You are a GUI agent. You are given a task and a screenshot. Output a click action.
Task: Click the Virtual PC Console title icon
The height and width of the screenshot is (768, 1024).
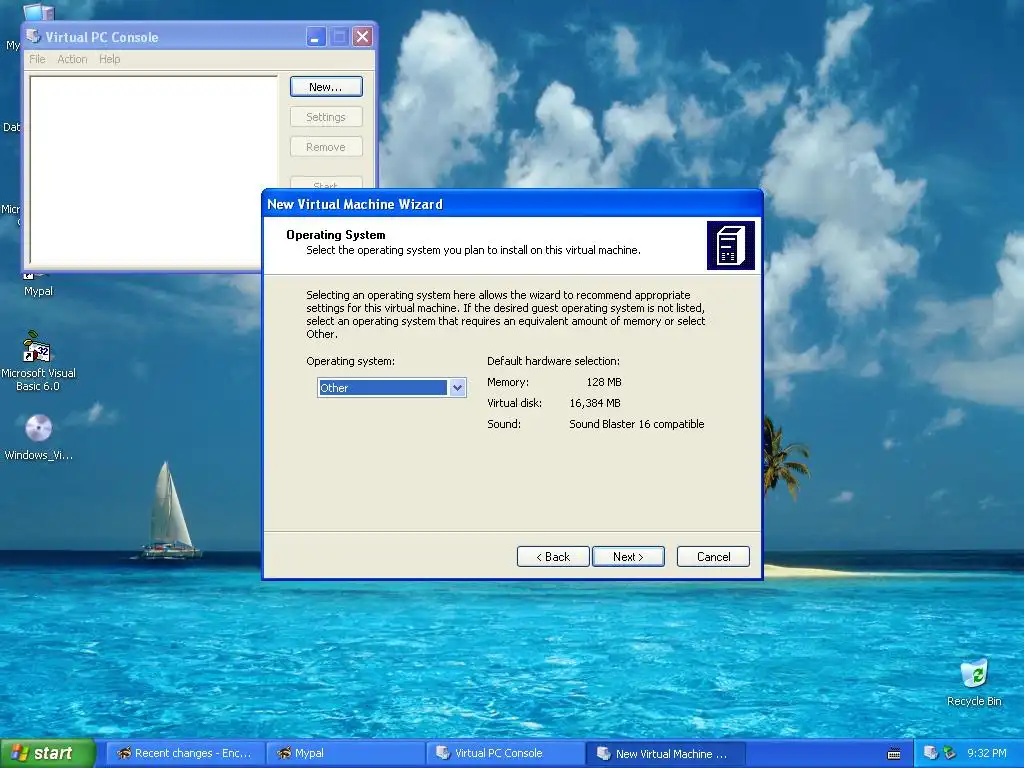click(33, 37)
